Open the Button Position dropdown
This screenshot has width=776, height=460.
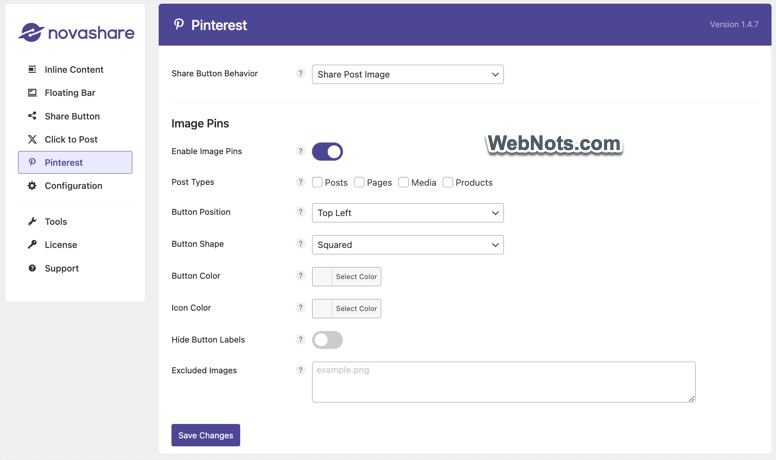tap(407, 213)
